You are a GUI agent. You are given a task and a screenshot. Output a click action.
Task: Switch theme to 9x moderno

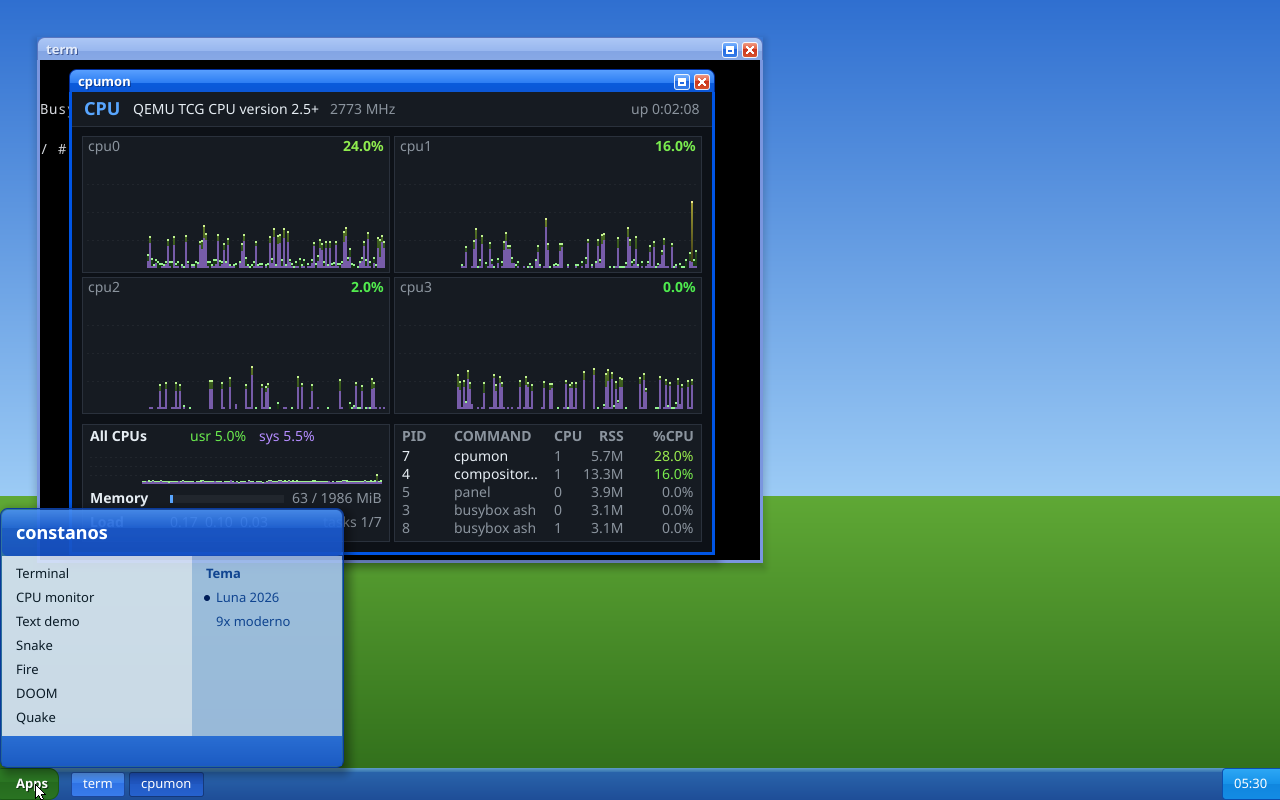pos(253,621)
